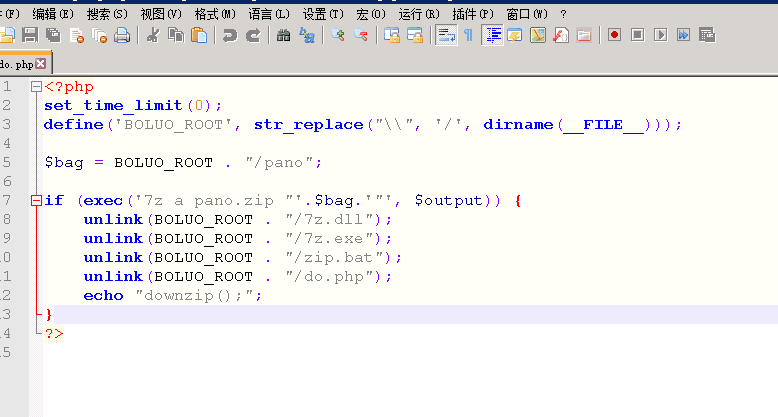Open the 插件(P) plugins menu
The image size is (778, 417).
coord(473,13)
